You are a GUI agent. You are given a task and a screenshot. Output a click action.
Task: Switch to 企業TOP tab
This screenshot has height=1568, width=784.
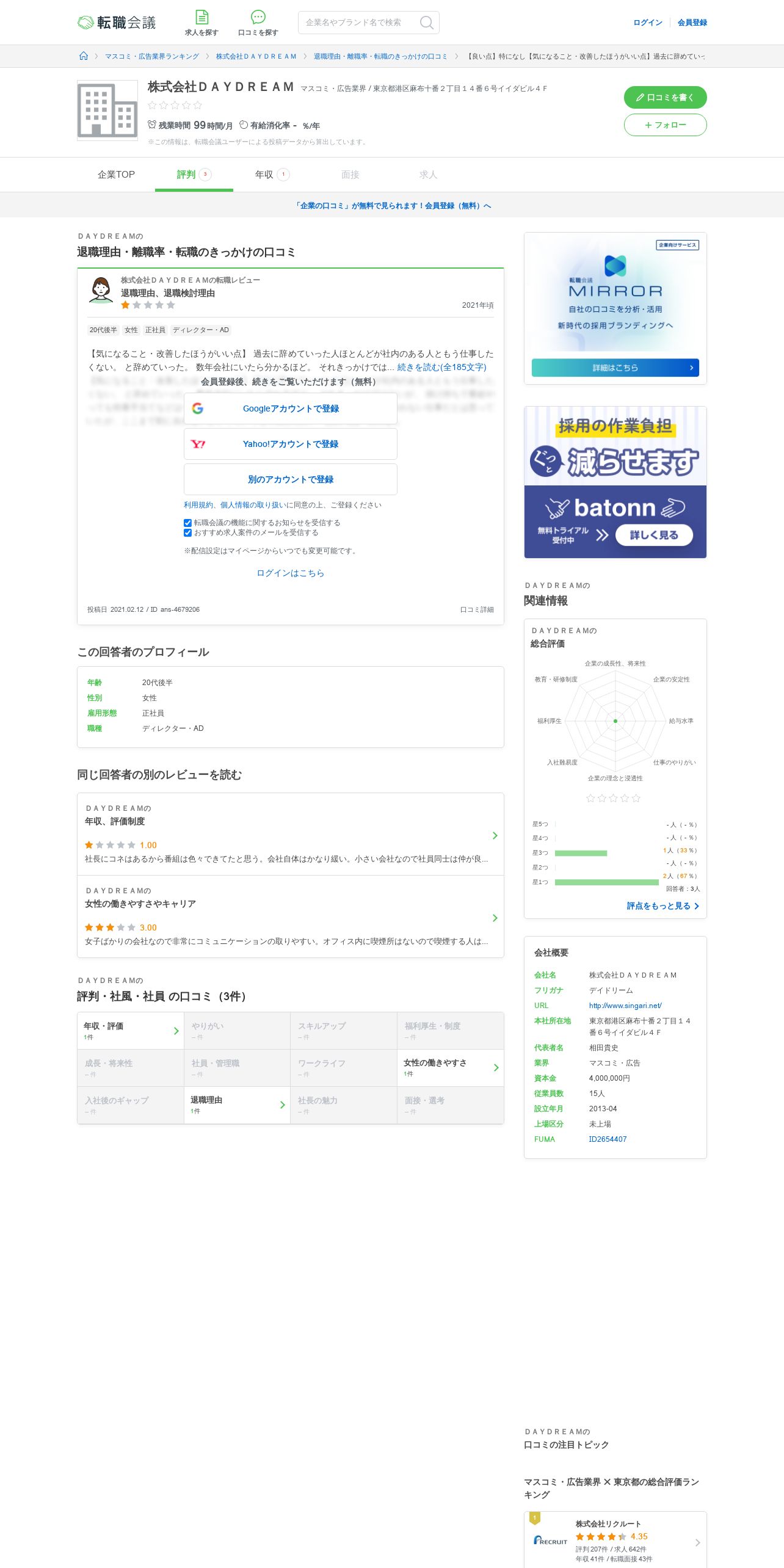(x=116, y=175)
